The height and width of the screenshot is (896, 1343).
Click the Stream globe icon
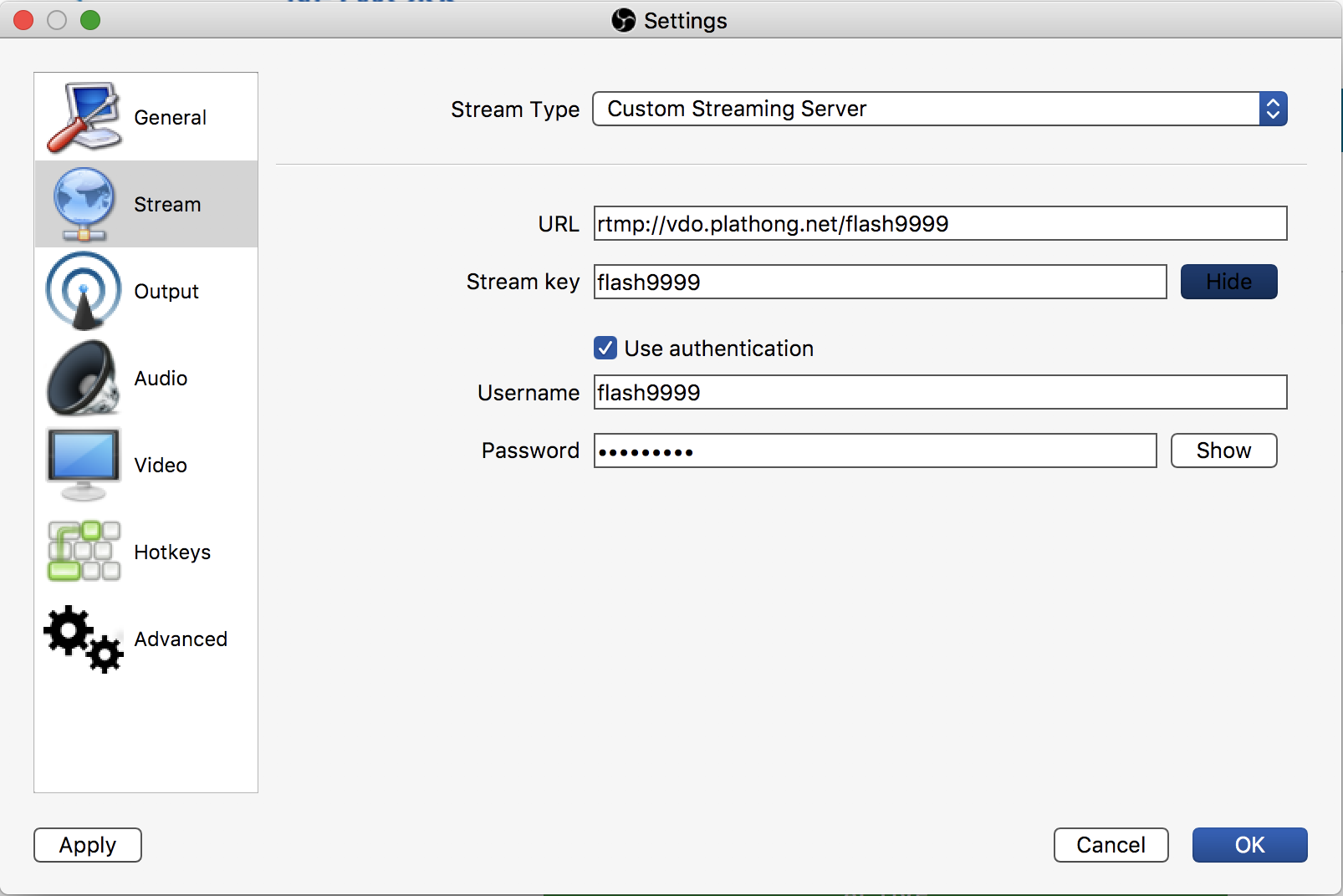click(84, 204)
